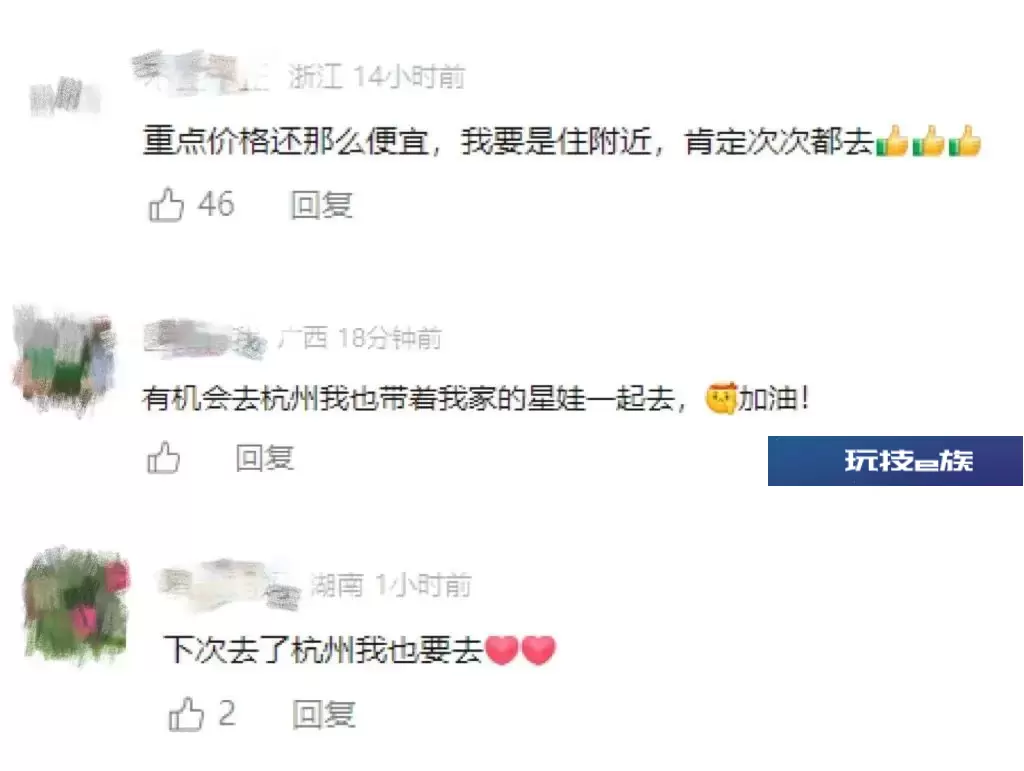Screen dimensions: 1024x771
Task: Like the Hunan comment with 2 likes
Action: (186, 714)
